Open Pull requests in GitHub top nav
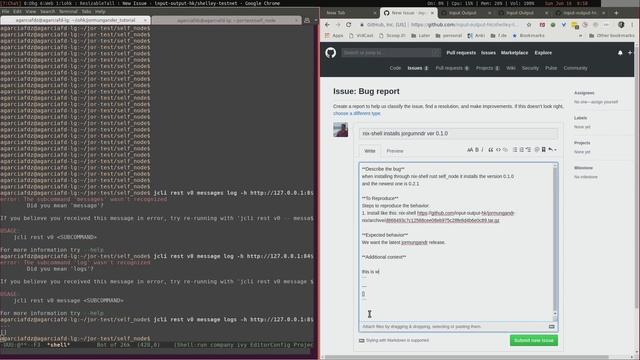The width and height of the screenshot is (640, 360). click(461, 53)
